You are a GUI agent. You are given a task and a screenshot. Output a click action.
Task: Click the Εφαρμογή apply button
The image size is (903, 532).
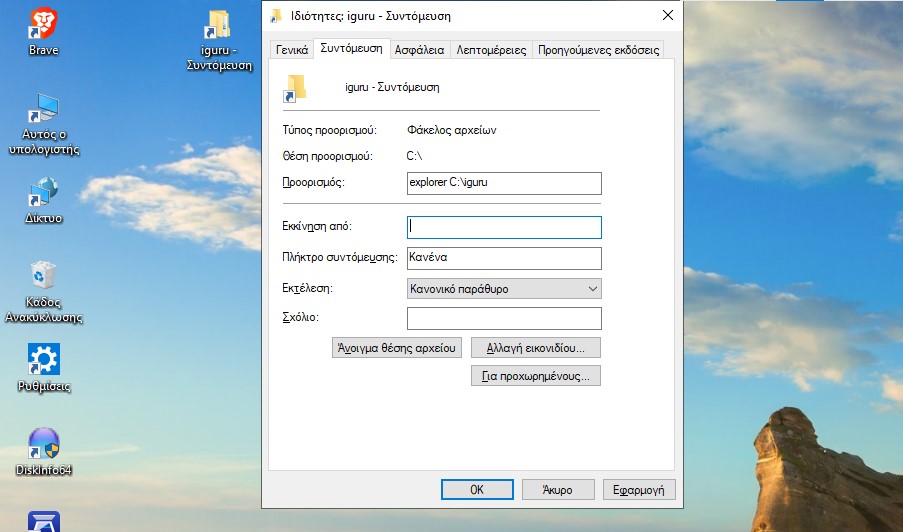[x=639, y=489]
